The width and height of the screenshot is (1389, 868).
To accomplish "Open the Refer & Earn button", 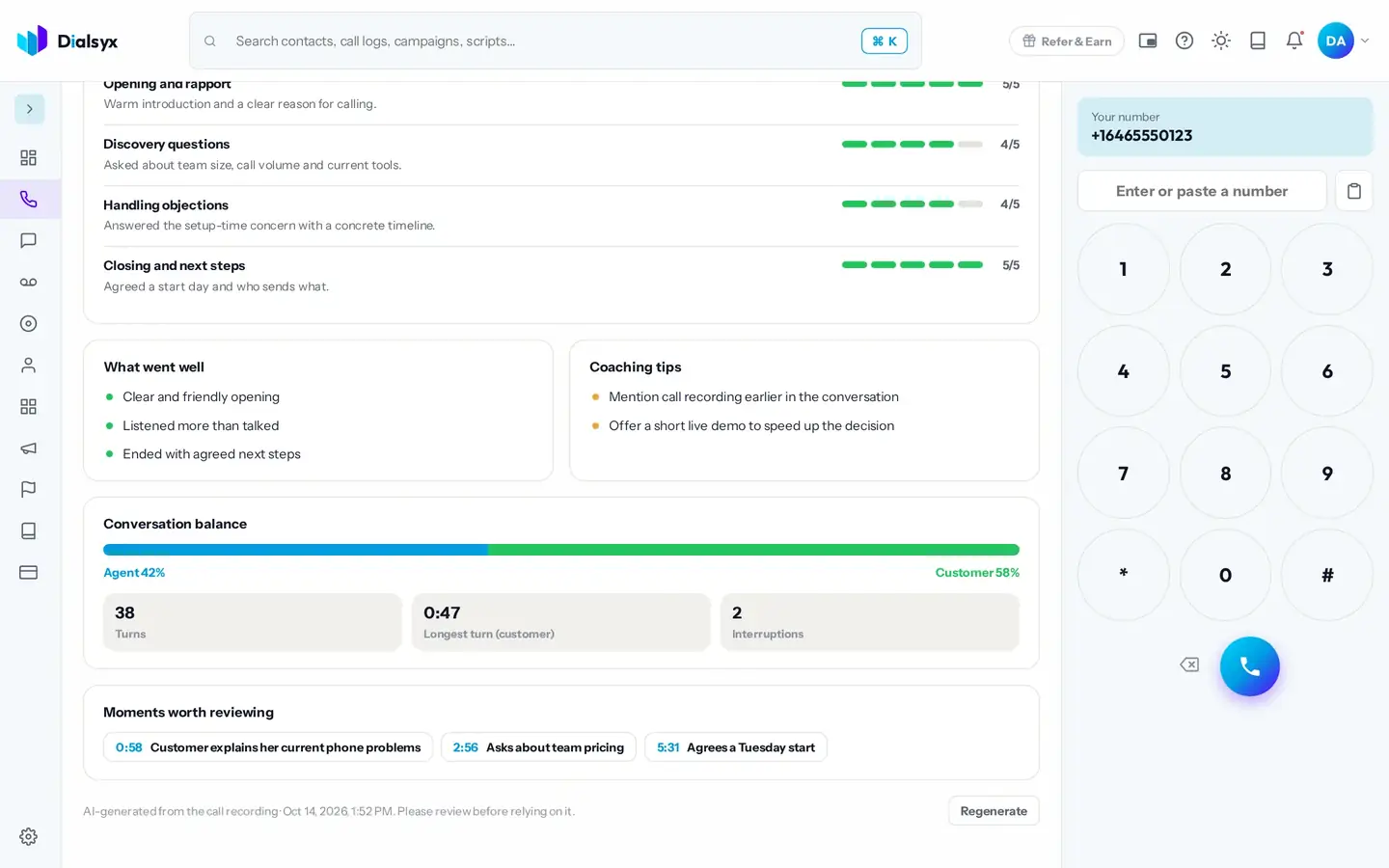I will [x=1067, y=41].
